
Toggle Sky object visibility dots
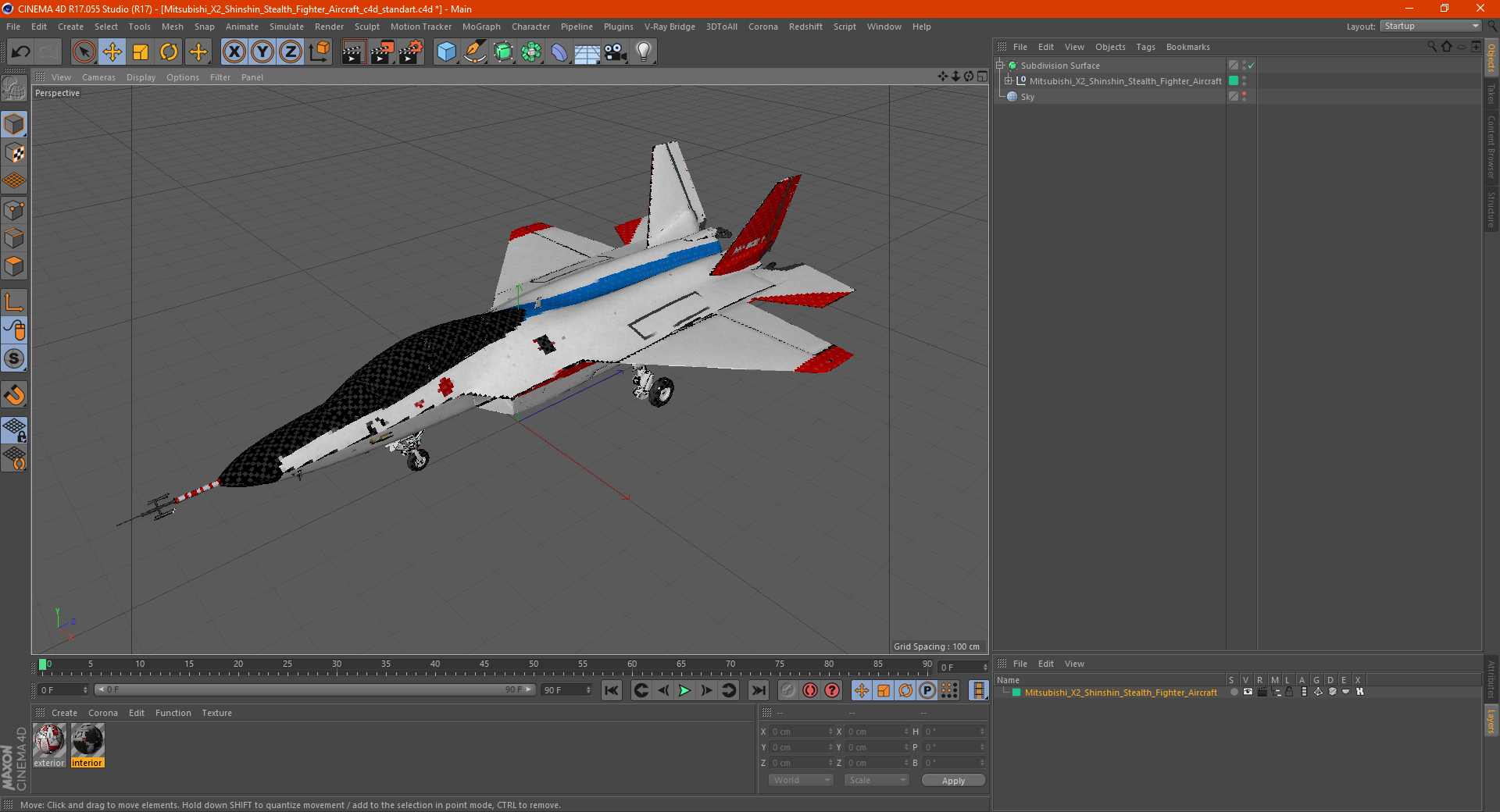tap(1244, 96)
